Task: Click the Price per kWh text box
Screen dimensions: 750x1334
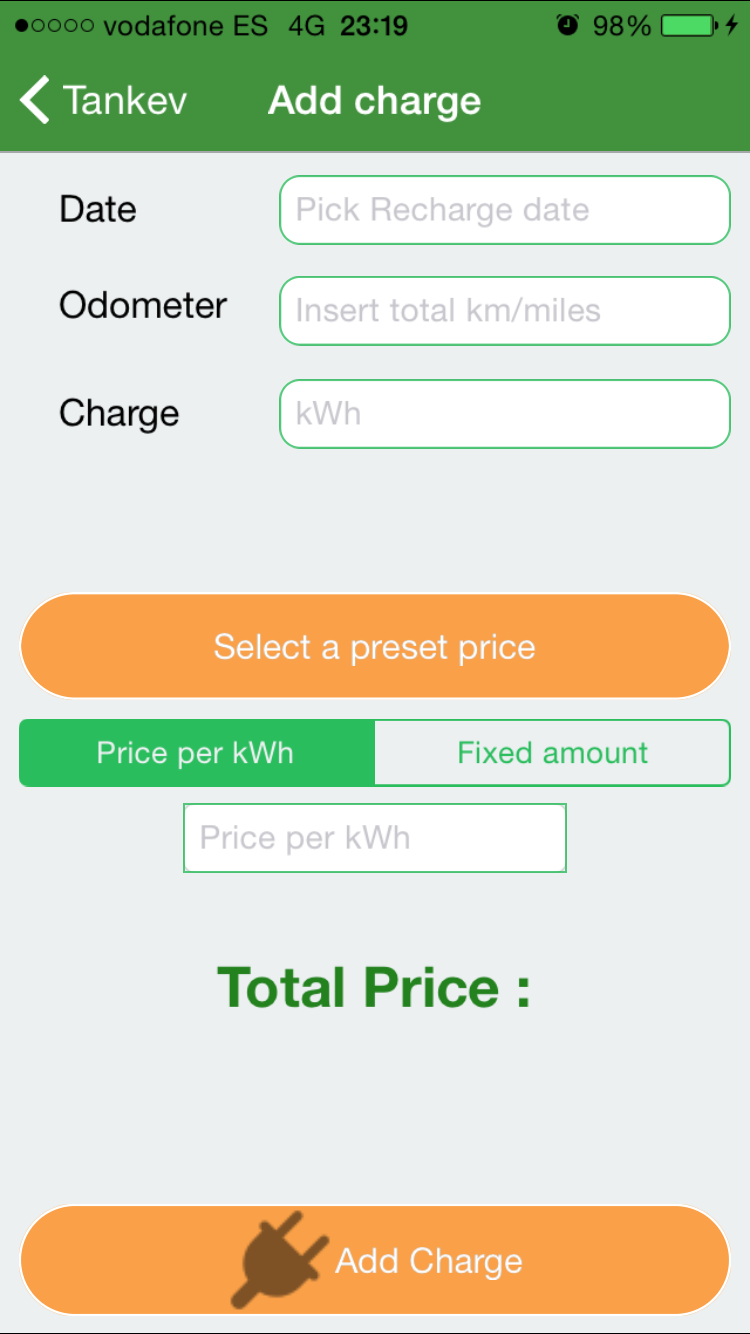Action: point(375,838)
